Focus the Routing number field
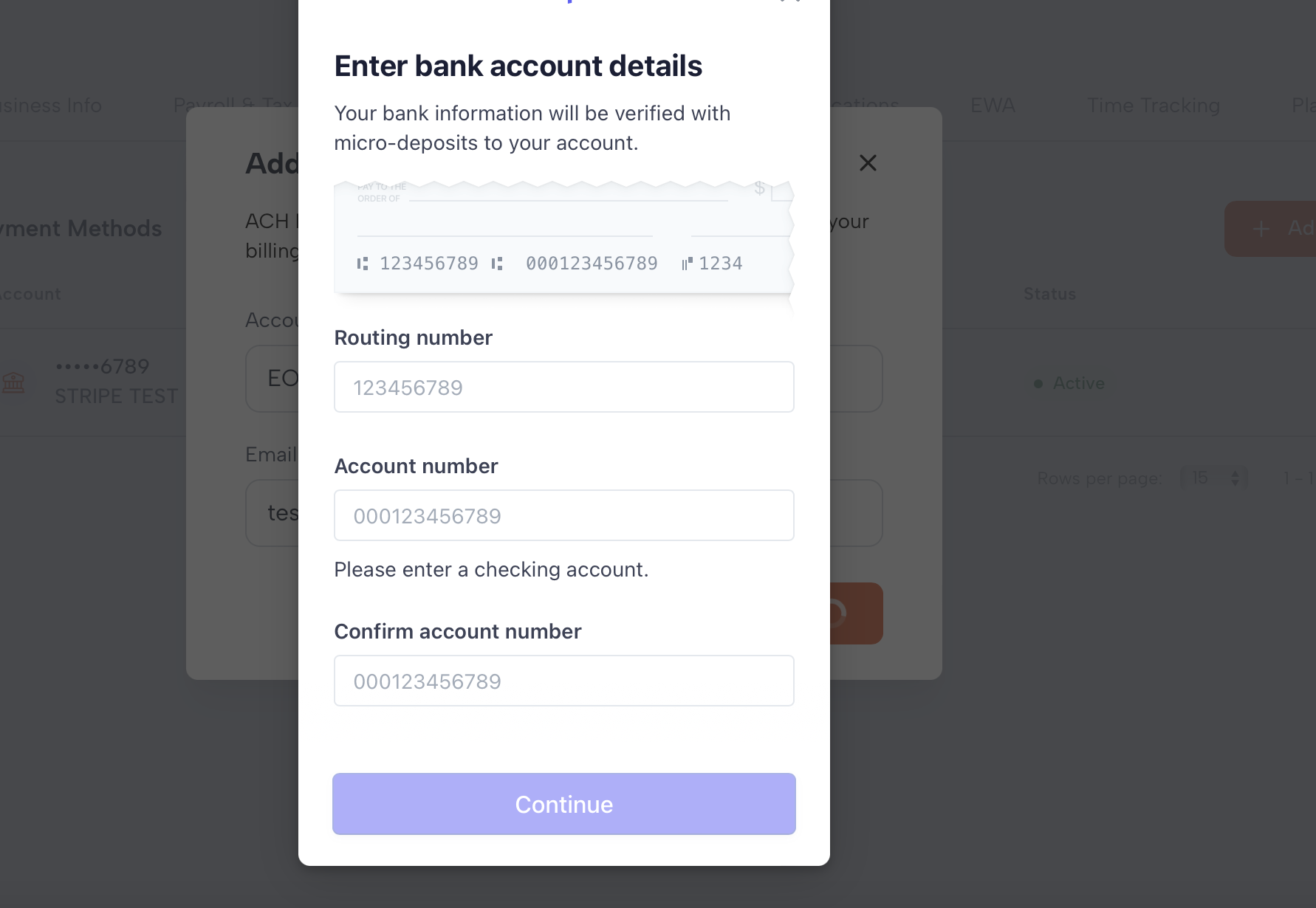The image size is (1316, 908). (x=563, y=387)
